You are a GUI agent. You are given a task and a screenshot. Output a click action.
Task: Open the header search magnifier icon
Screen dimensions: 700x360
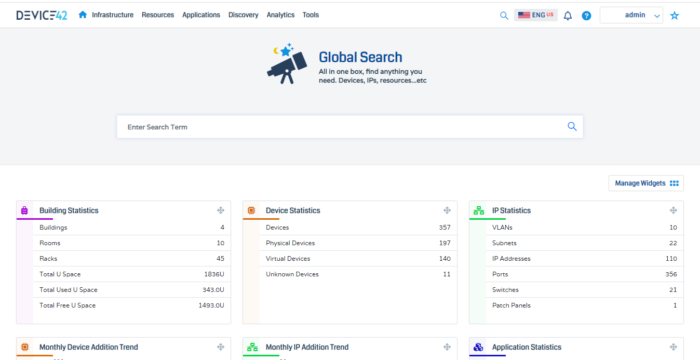click(504, 16)
